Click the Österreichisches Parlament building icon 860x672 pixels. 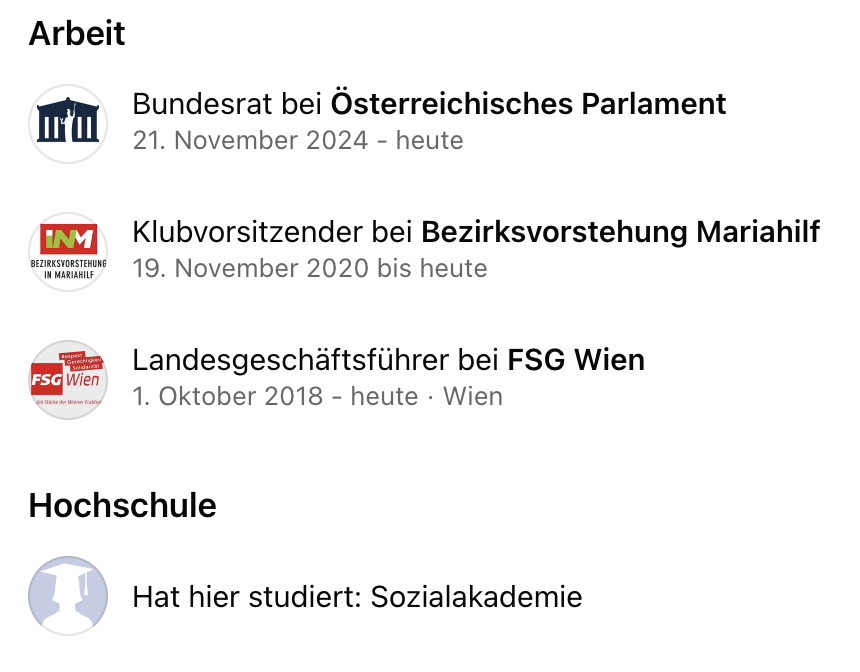click(68, 124)
